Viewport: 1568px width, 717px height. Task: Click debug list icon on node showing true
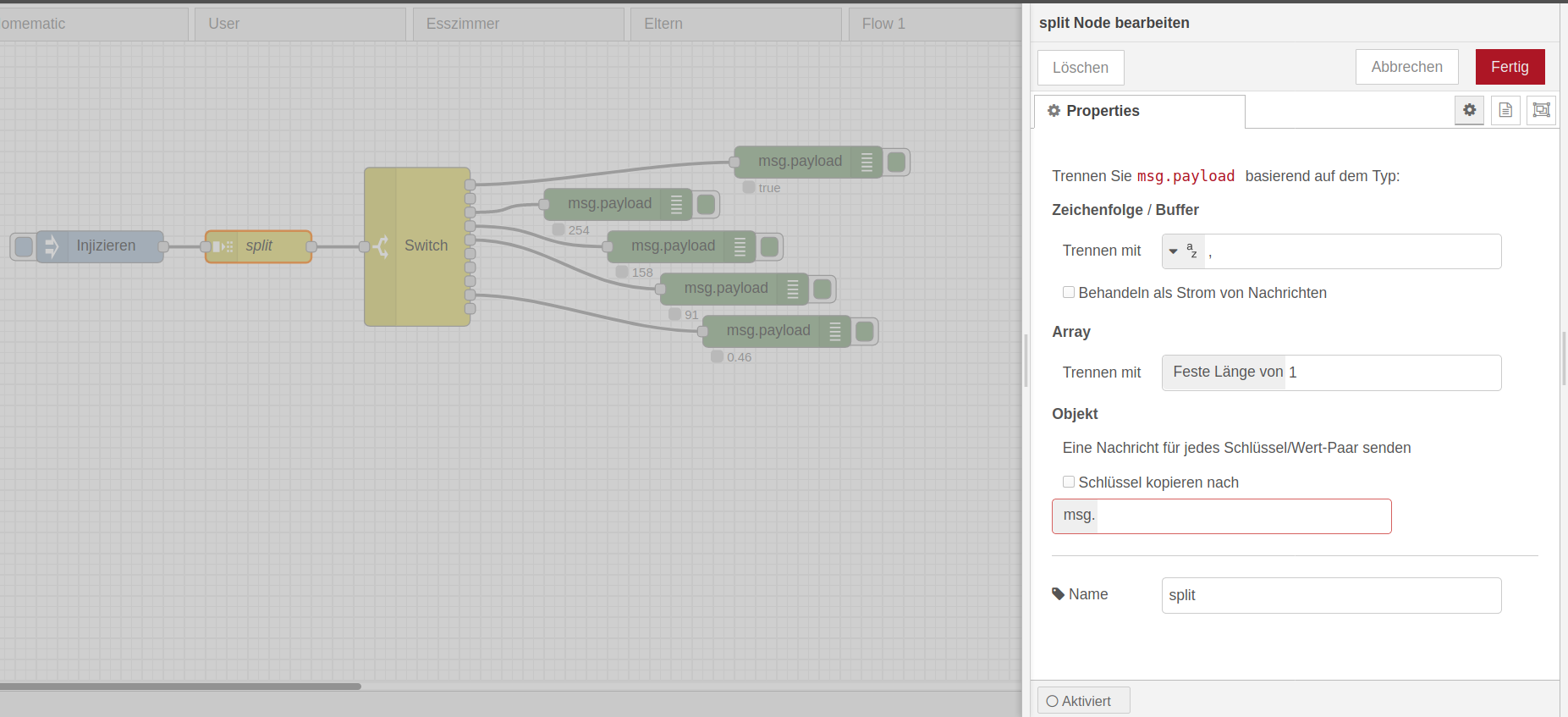(x=867, y=162)
